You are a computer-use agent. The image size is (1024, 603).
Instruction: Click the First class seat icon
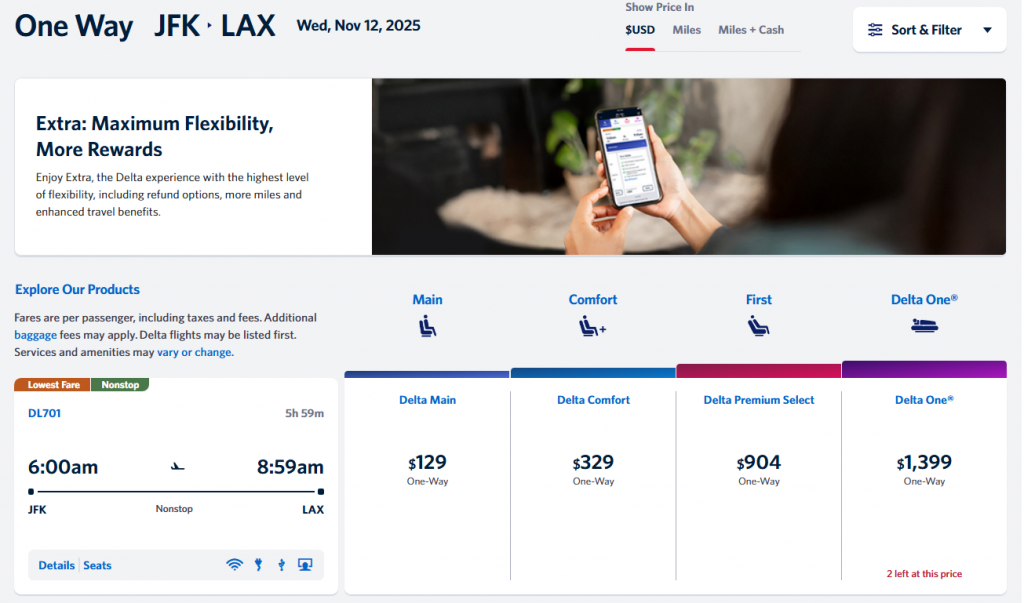coord(758,324)
